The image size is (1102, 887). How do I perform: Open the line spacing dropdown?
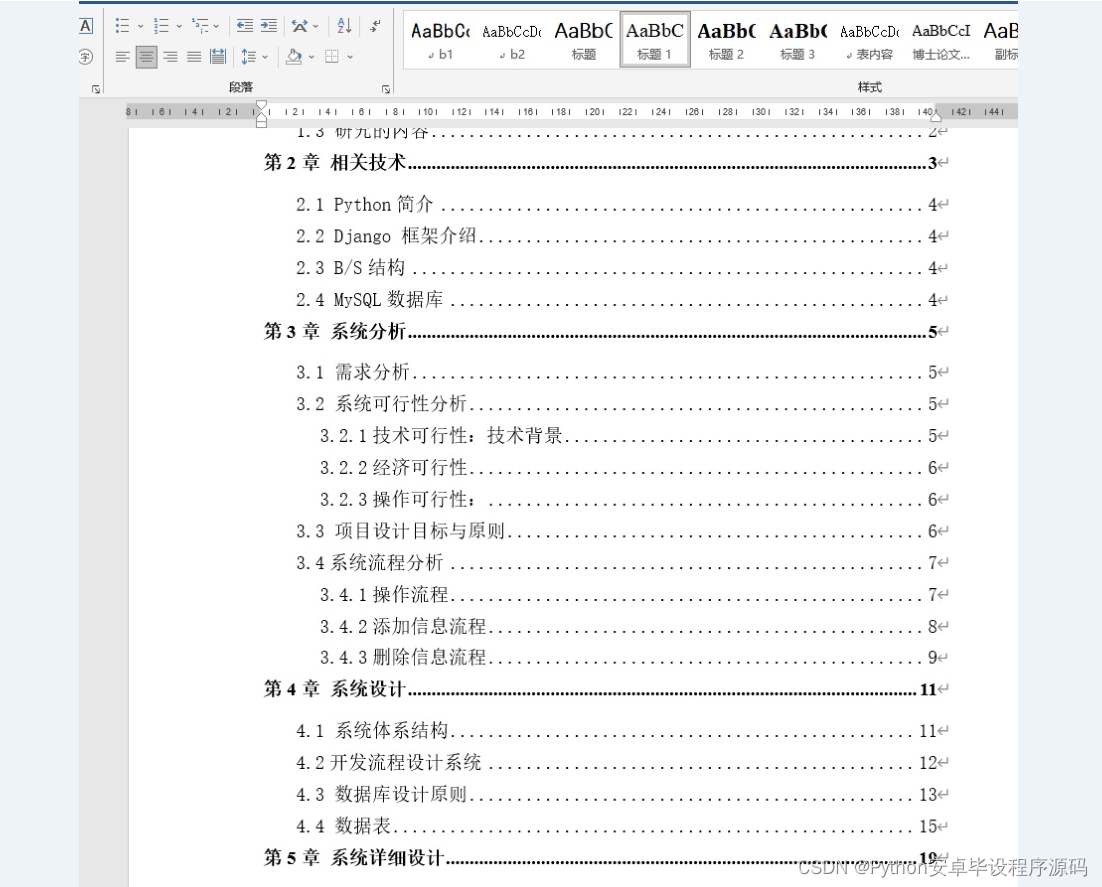click(x=264, y=56)
